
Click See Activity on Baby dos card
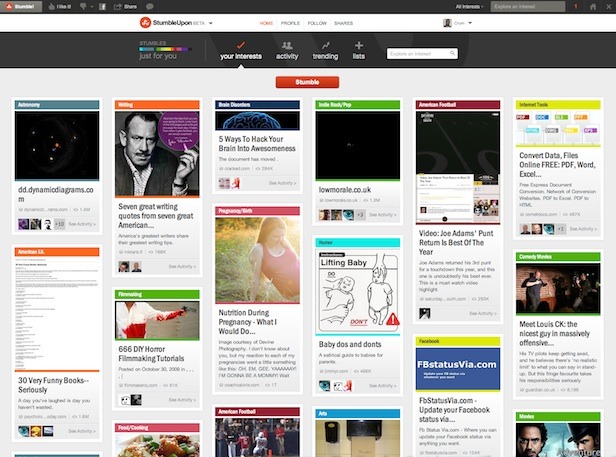pos(383,386)
